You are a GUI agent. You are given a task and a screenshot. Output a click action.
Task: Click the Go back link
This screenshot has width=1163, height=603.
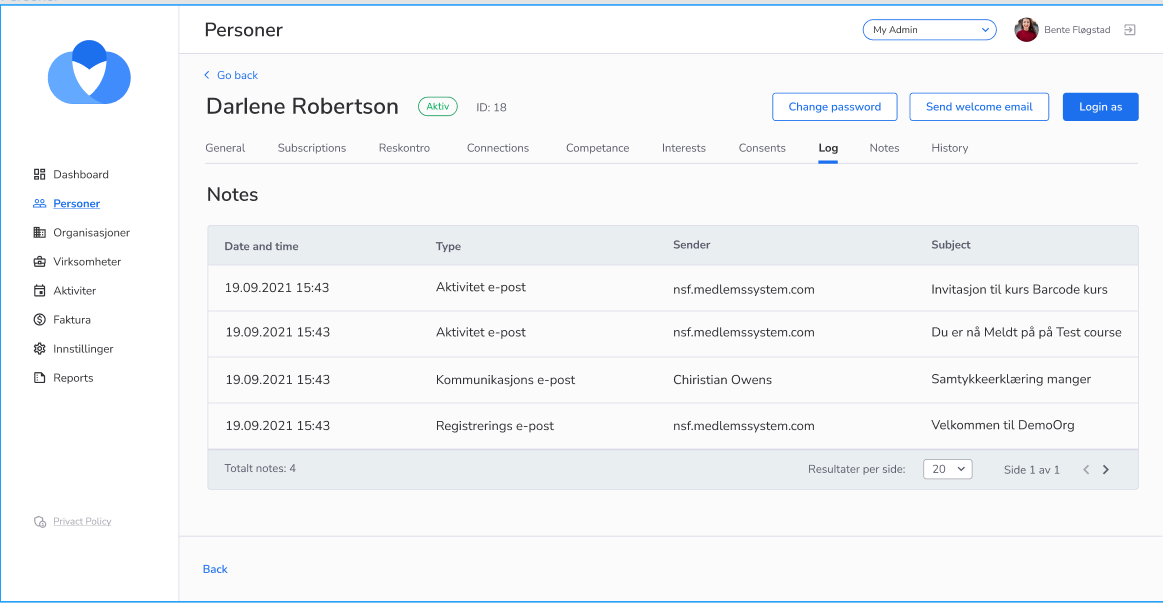click(x=237, y=75)
